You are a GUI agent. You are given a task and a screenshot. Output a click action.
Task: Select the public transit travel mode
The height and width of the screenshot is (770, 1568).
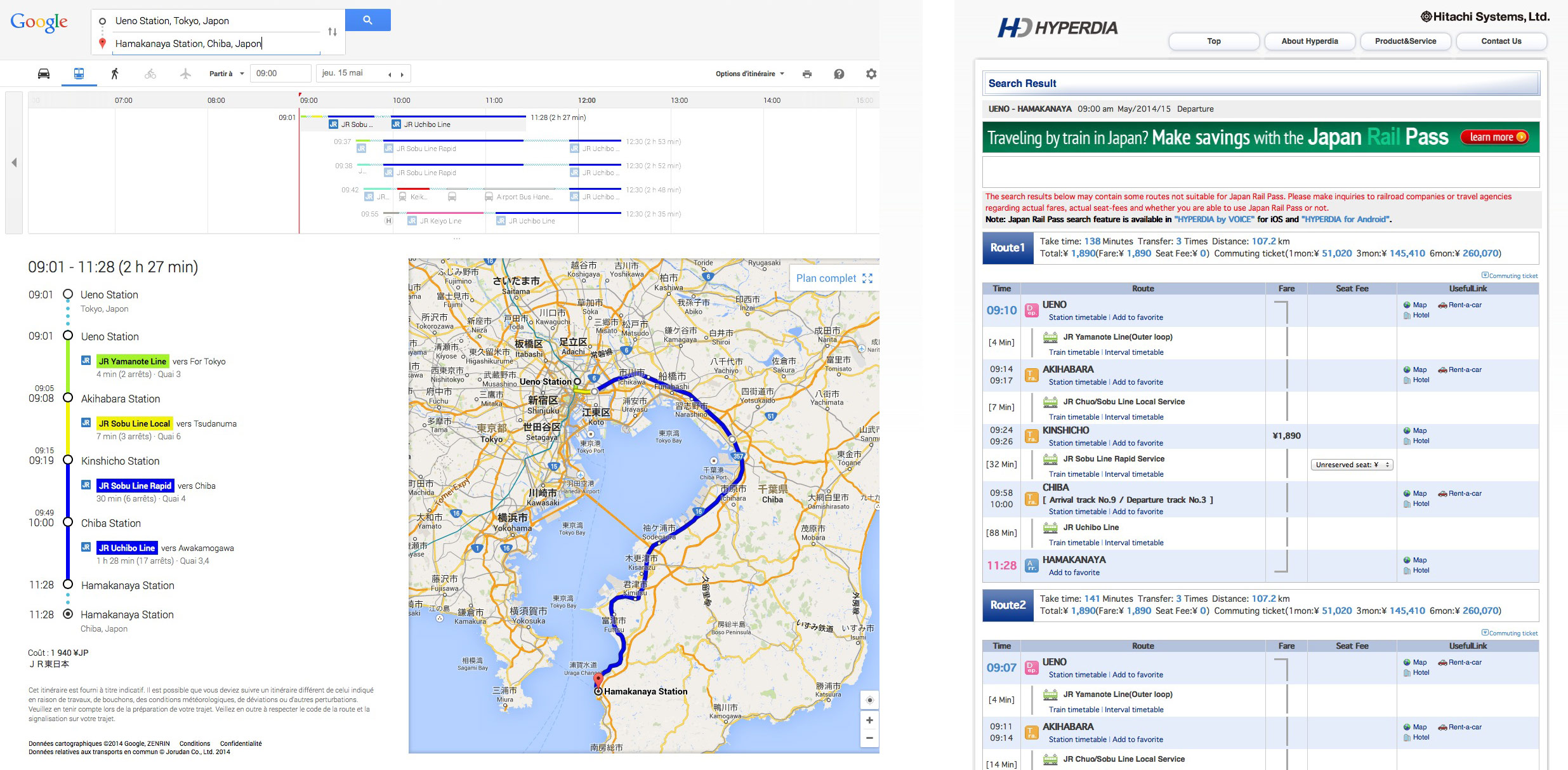click(79, 74)
